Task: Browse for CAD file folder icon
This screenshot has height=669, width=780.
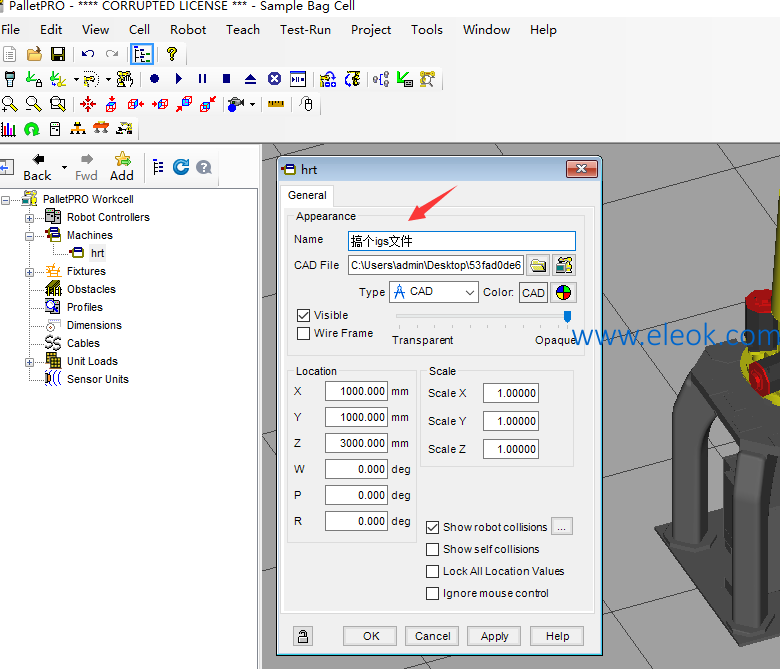Action: click(538, 265)
